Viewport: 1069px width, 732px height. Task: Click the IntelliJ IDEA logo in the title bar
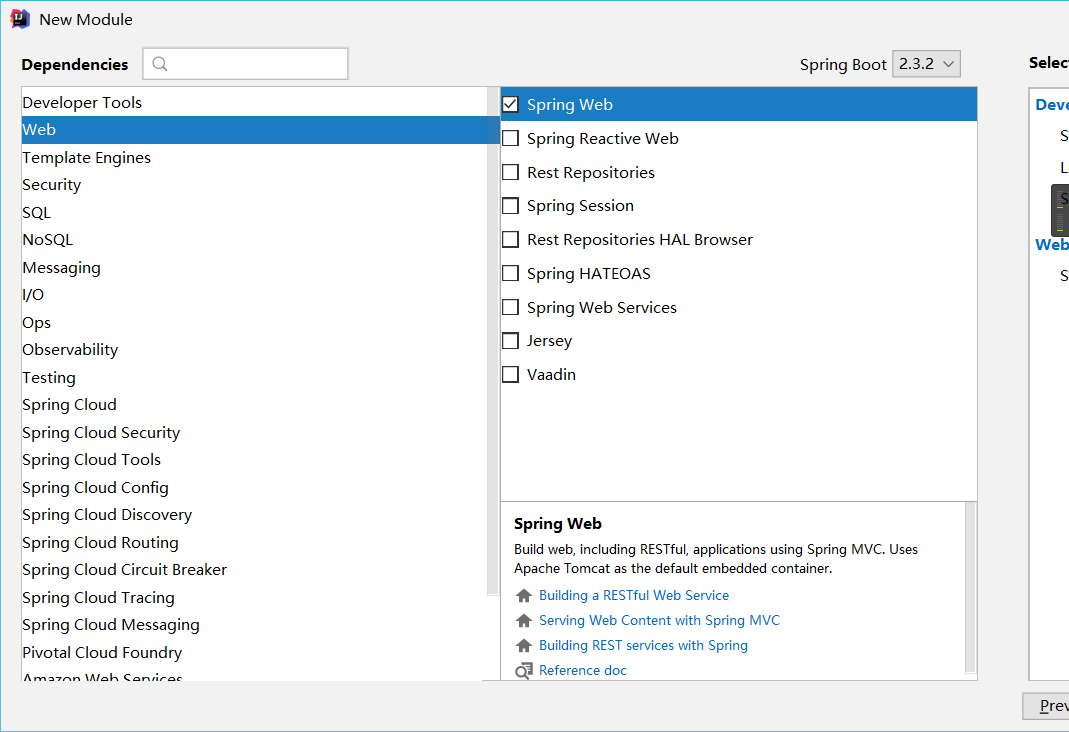pyautogui.click(x=20, y=19)
